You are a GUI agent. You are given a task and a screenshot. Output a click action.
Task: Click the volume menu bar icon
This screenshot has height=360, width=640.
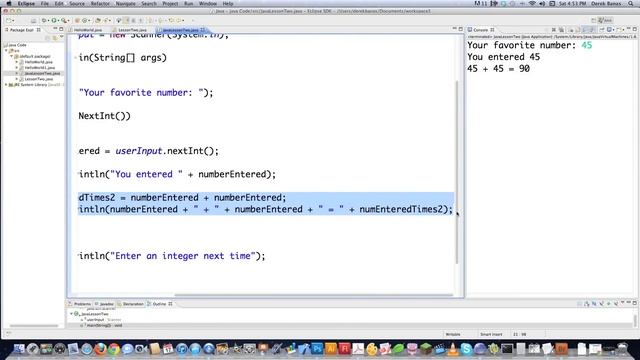542,3
